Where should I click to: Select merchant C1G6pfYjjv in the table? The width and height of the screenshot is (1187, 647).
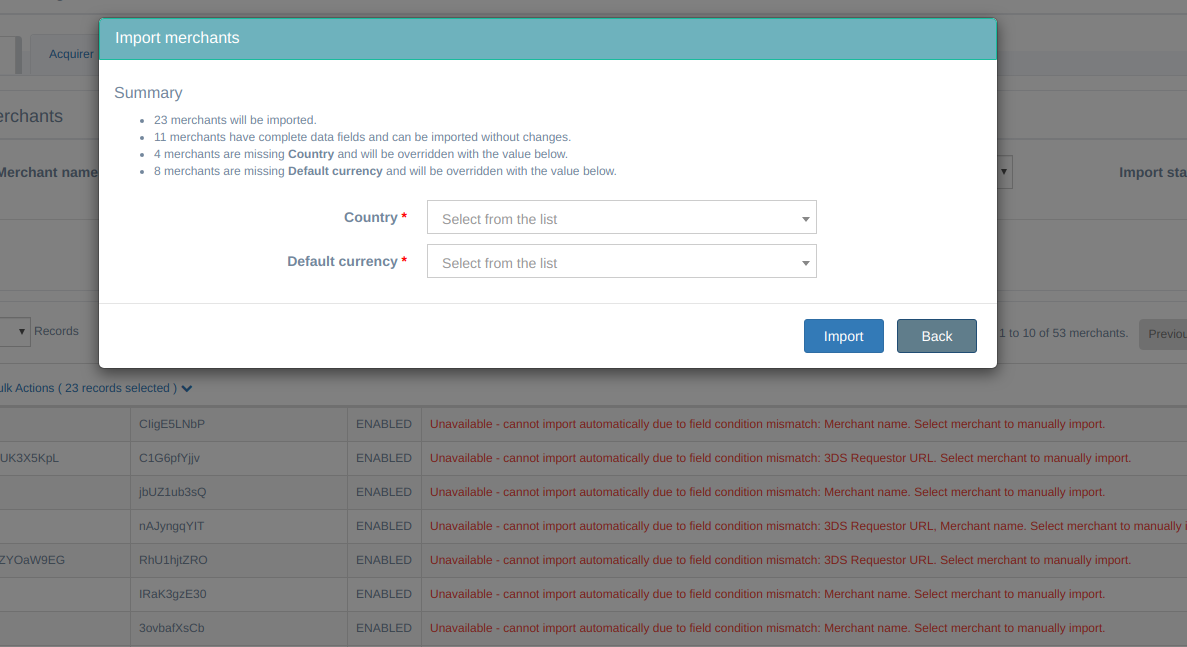[x=170, y=458]
